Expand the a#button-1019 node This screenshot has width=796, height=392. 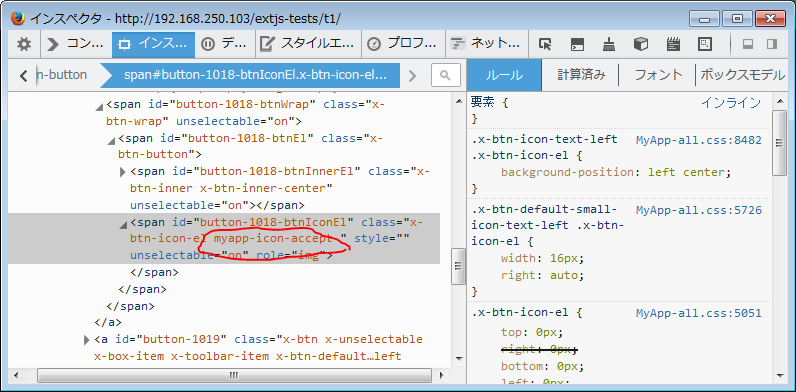click(87, 339)
